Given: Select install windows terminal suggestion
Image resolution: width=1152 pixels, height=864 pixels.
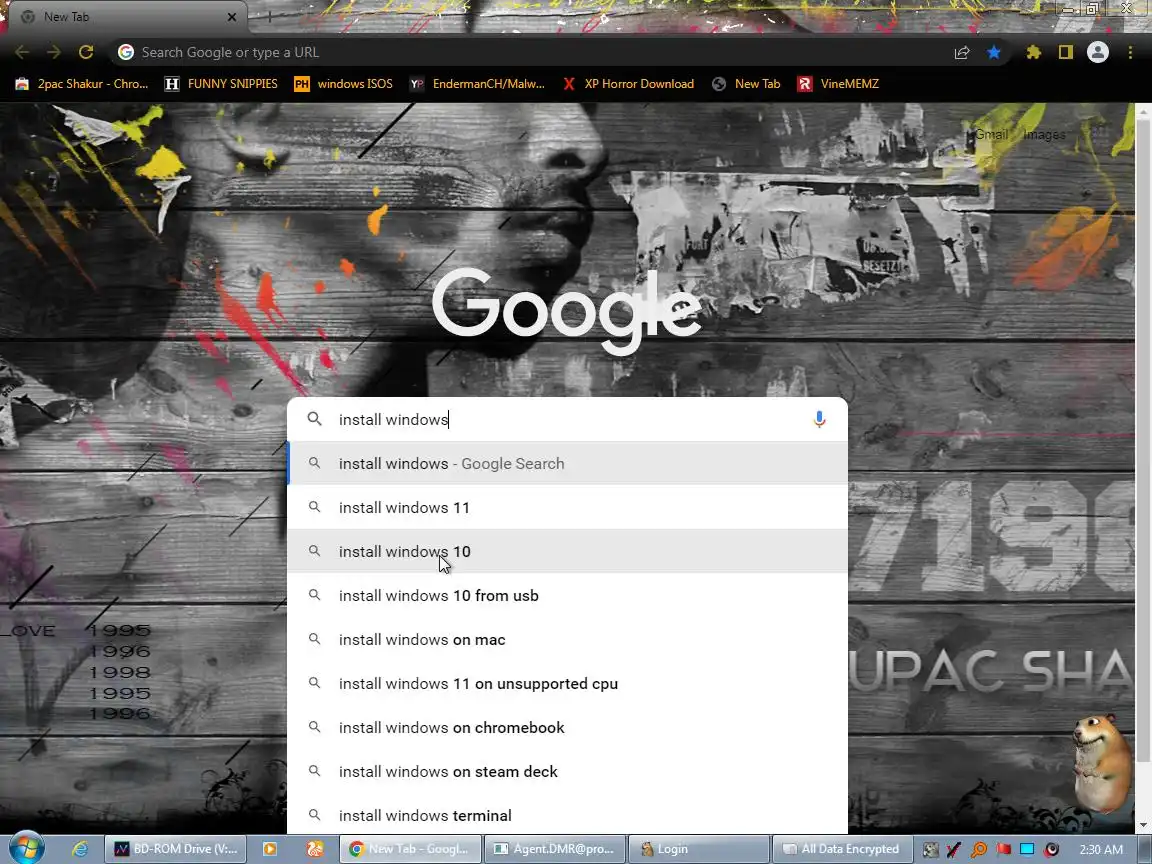Looking at the screenshot, I should (567, 816).
